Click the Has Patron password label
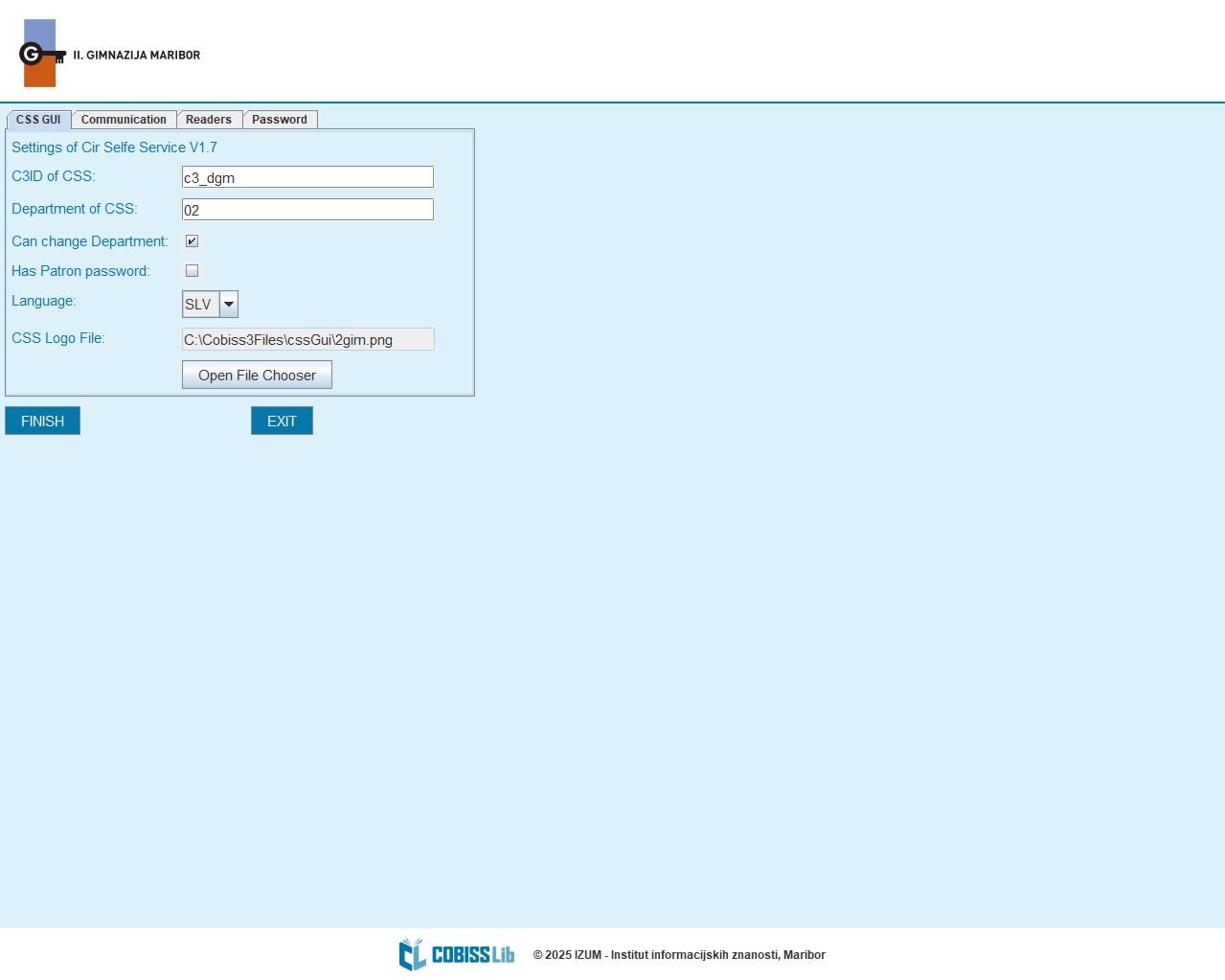 point(80,271)
